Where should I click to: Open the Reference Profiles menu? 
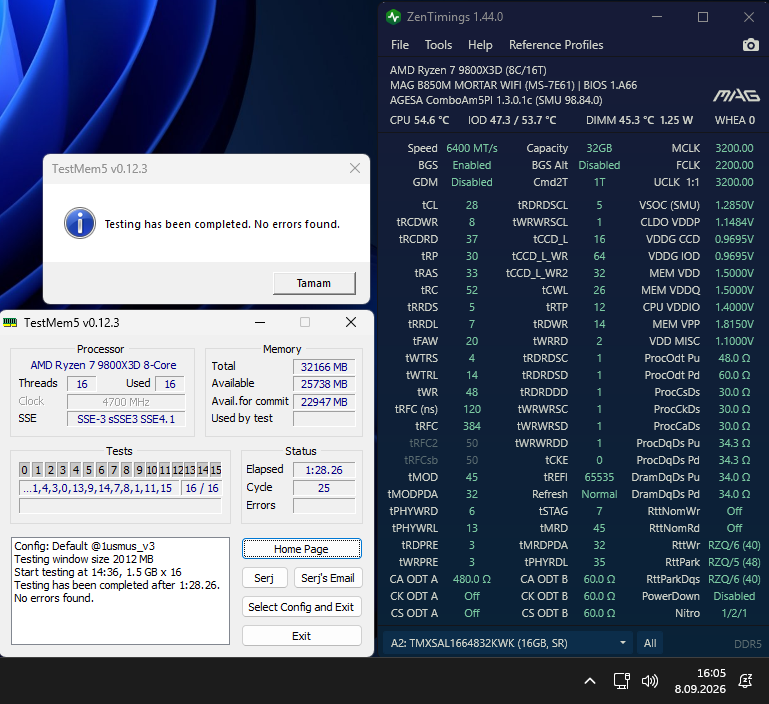point(556,45)
